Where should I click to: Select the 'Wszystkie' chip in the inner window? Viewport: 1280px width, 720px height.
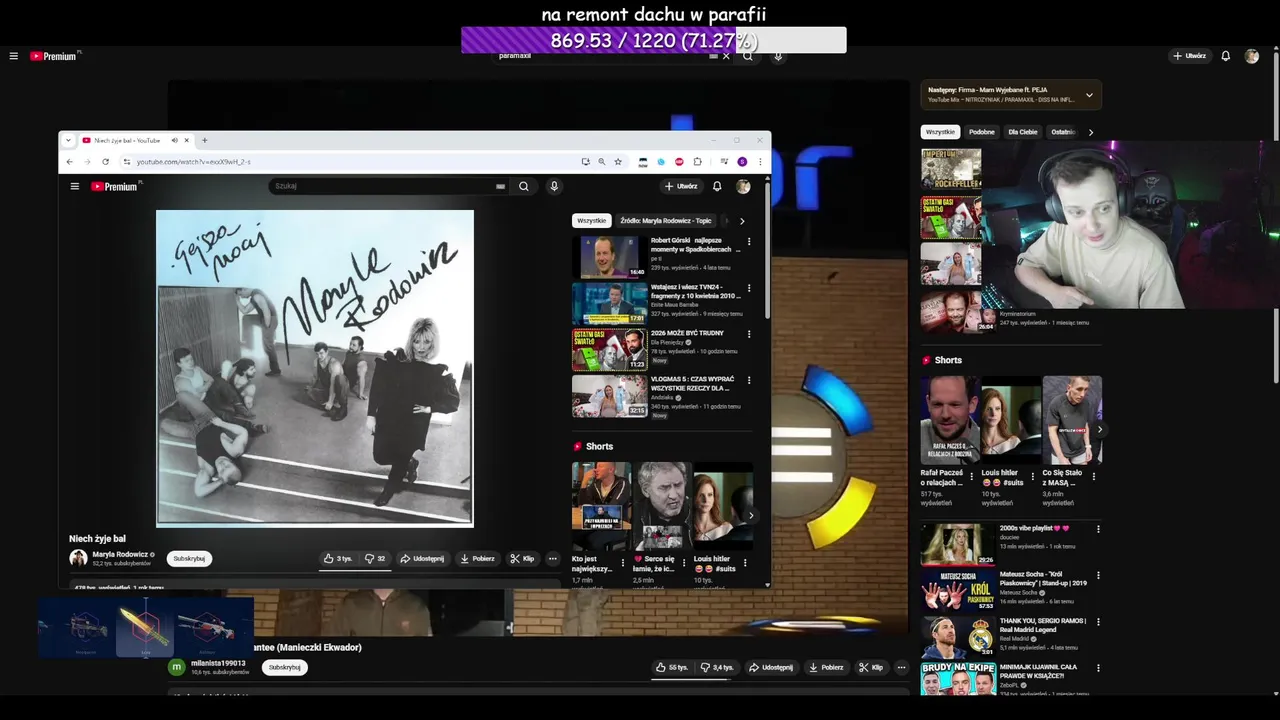[x=591, y=221]
